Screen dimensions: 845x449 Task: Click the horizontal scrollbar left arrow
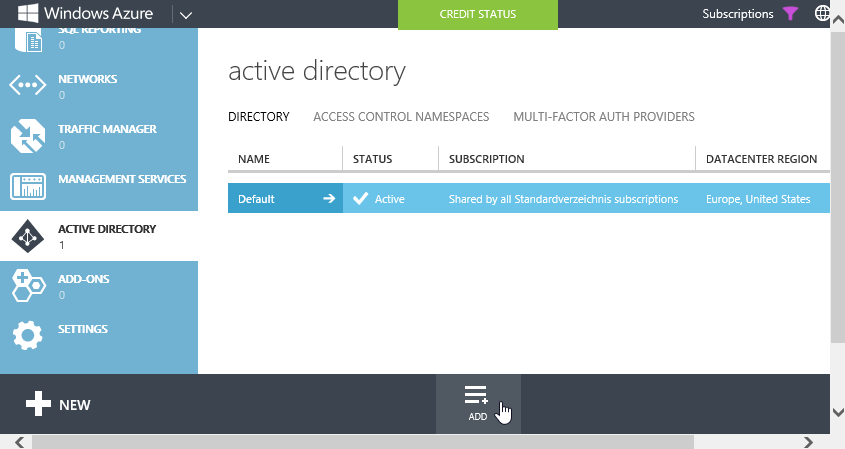[x=19, y=442]
